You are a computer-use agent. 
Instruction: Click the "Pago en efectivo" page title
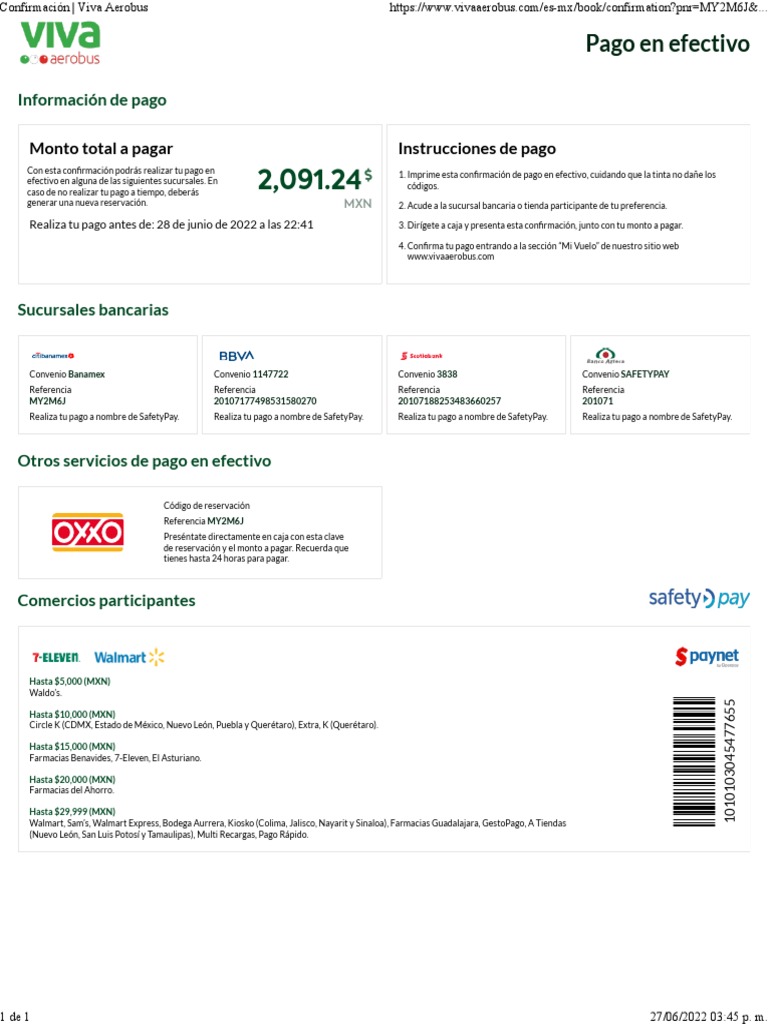click(x=667, y=44)
